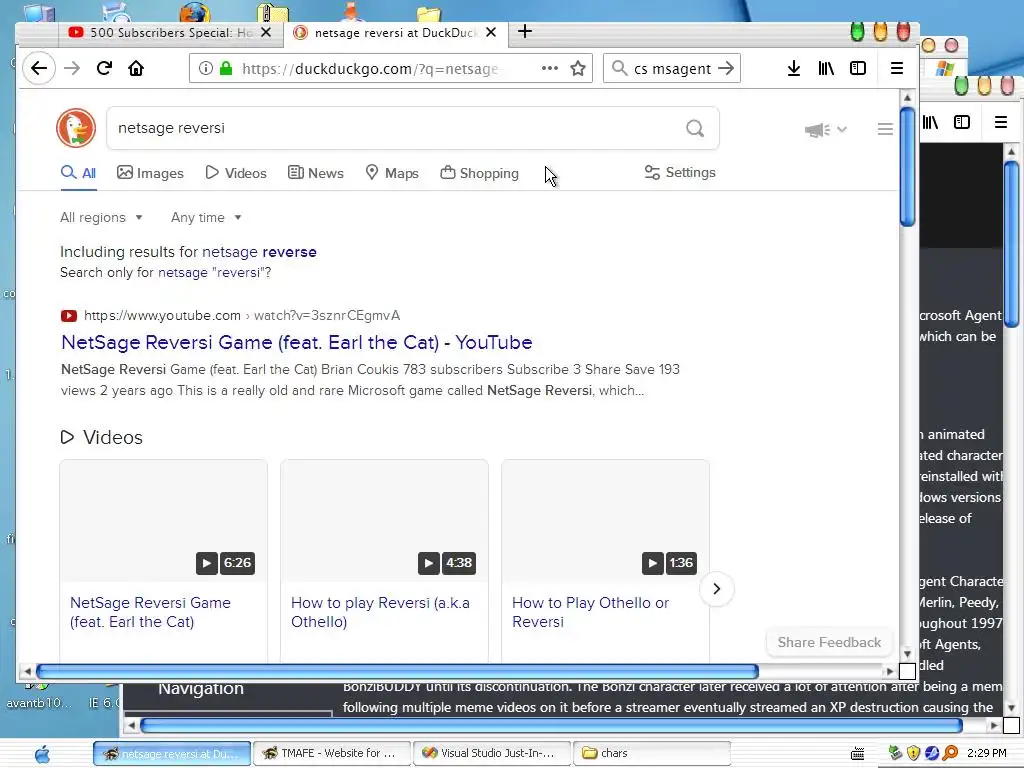Switch to Maps results tab
The image size is (1024, 768).
[392, 173]
